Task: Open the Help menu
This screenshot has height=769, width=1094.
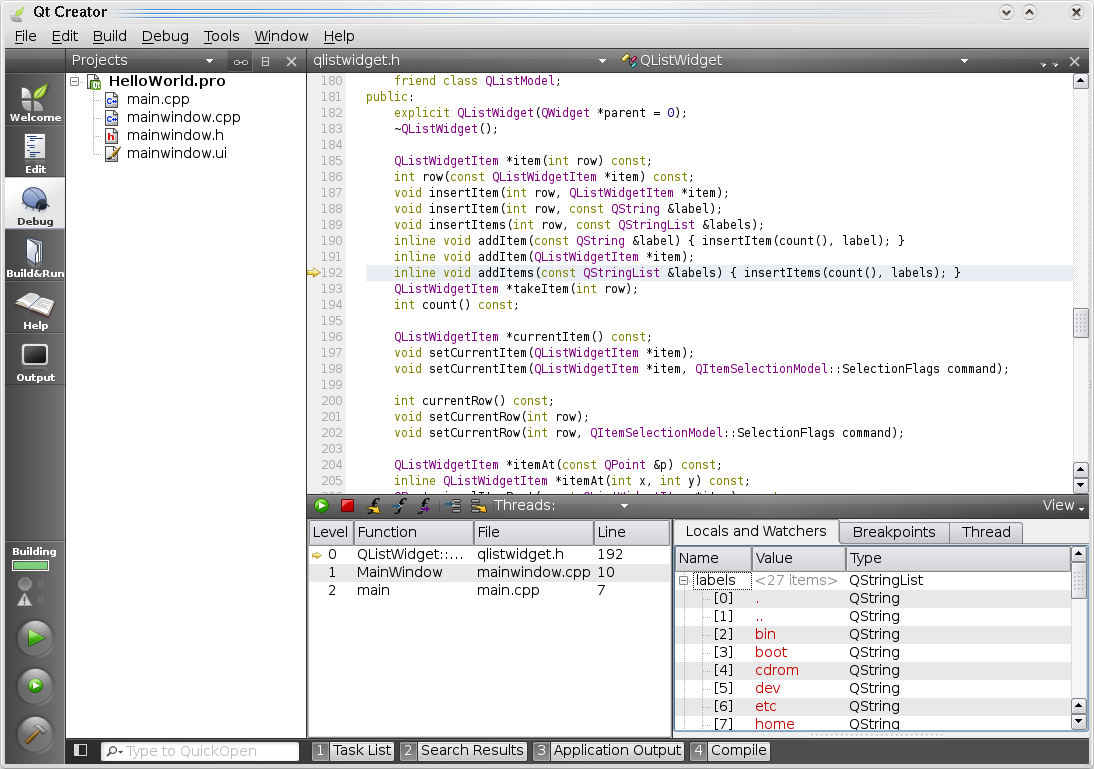Action: click(339, 36)
